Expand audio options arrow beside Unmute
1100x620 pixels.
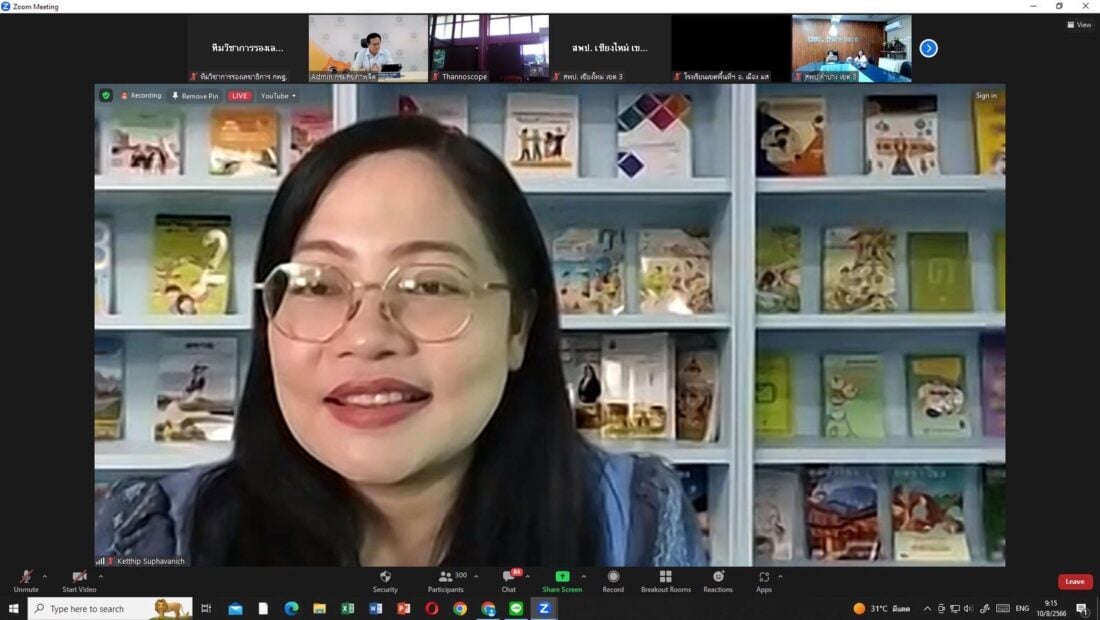pos(45,576)
